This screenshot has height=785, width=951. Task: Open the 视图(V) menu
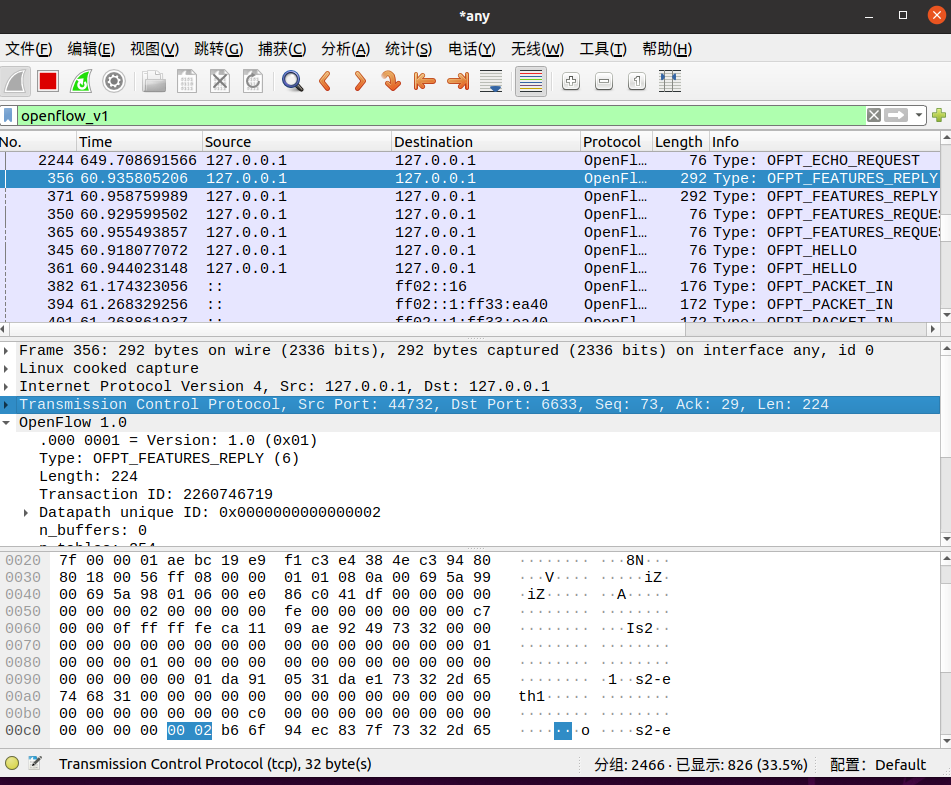[x=155, y=49]
